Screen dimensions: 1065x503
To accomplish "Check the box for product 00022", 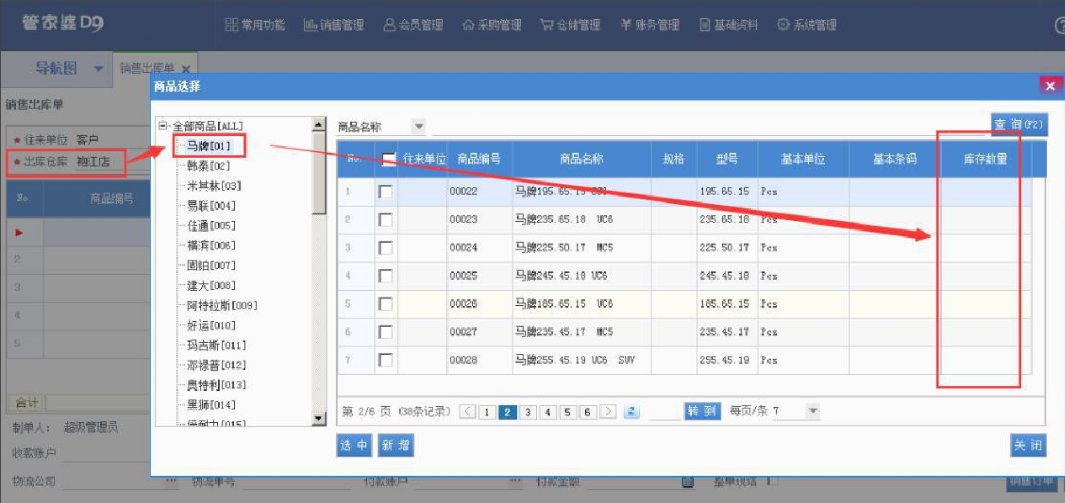I will pos(386,192).
